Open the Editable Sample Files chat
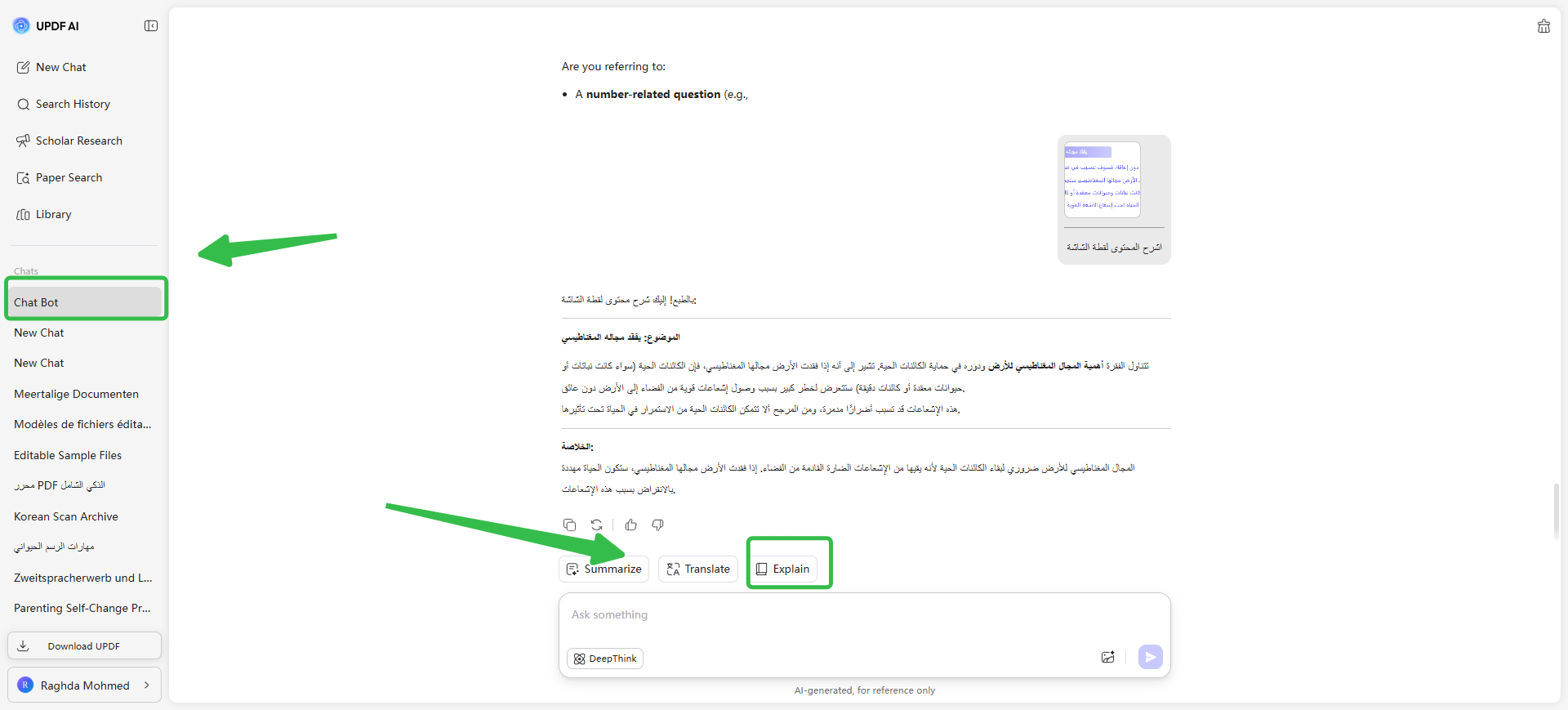 point(86,455)
